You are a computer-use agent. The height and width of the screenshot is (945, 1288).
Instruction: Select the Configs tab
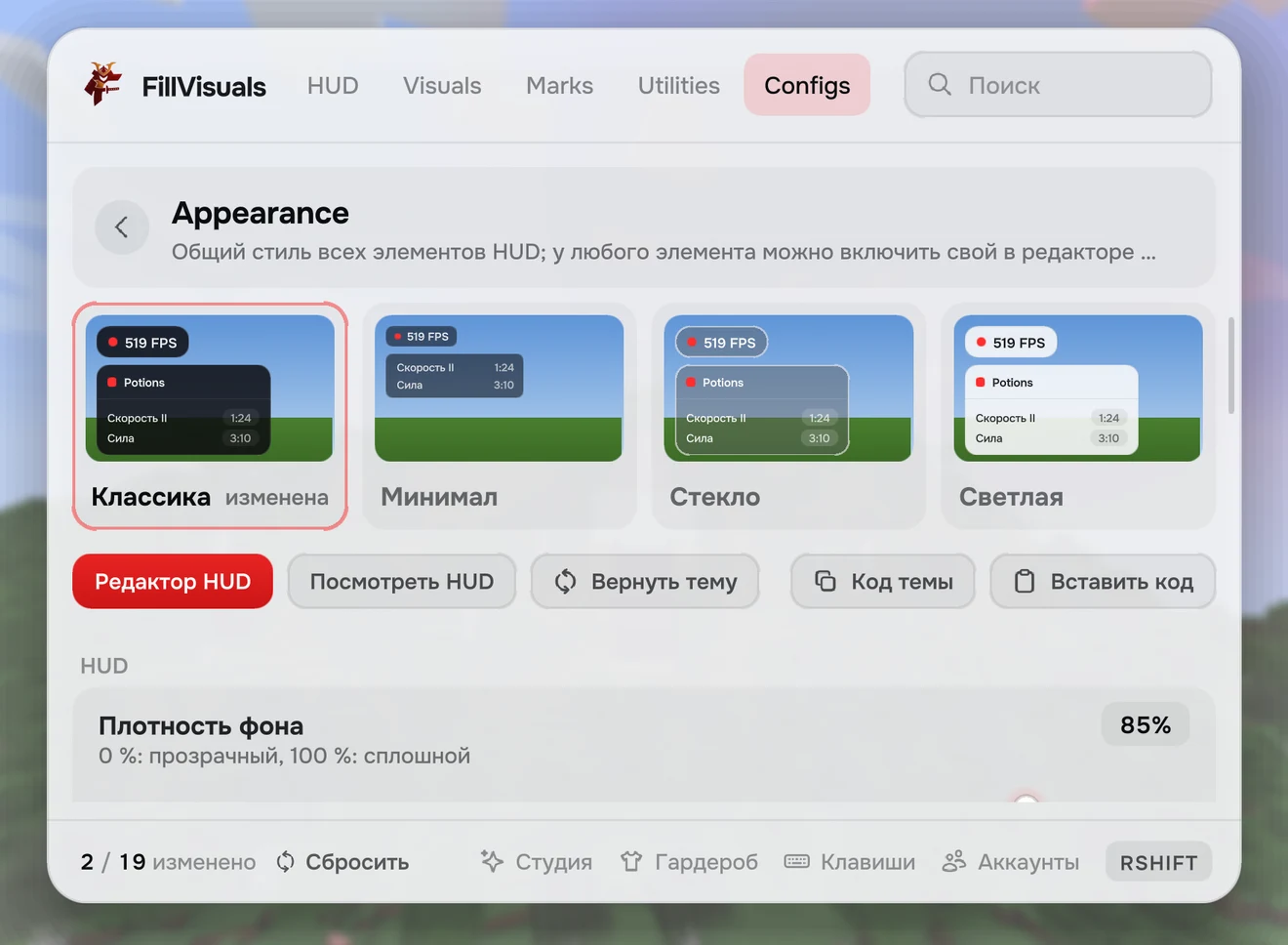pos(807,86)
